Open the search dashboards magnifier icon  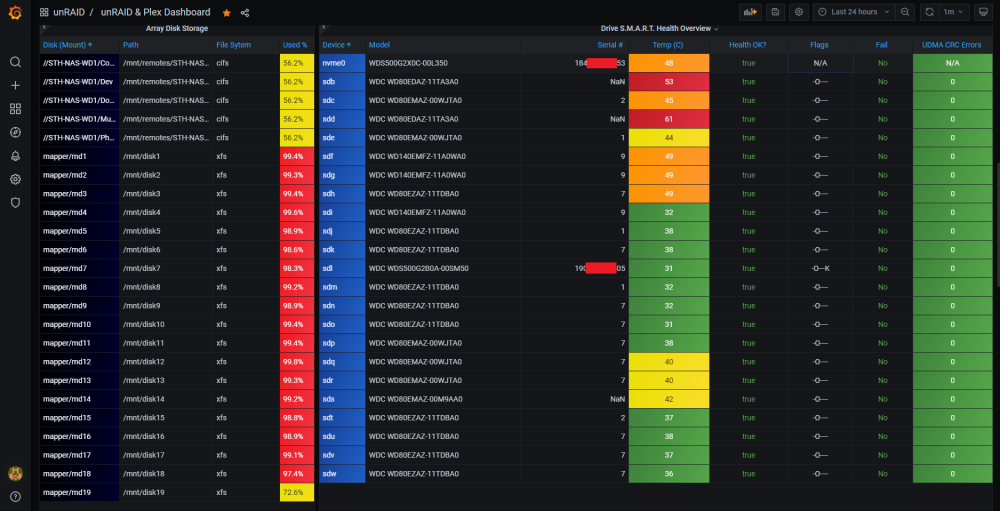[x=15, y=62]
